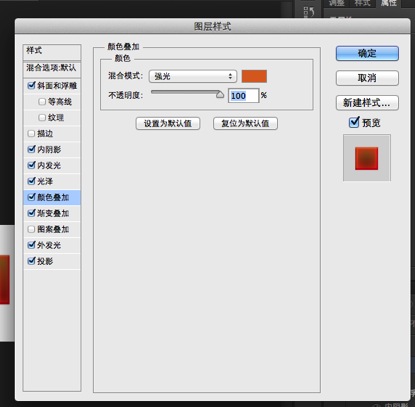415x407 pixels.
Task: Disable the 内阴影 inner shadow checkbox
Action: (31, 149)
